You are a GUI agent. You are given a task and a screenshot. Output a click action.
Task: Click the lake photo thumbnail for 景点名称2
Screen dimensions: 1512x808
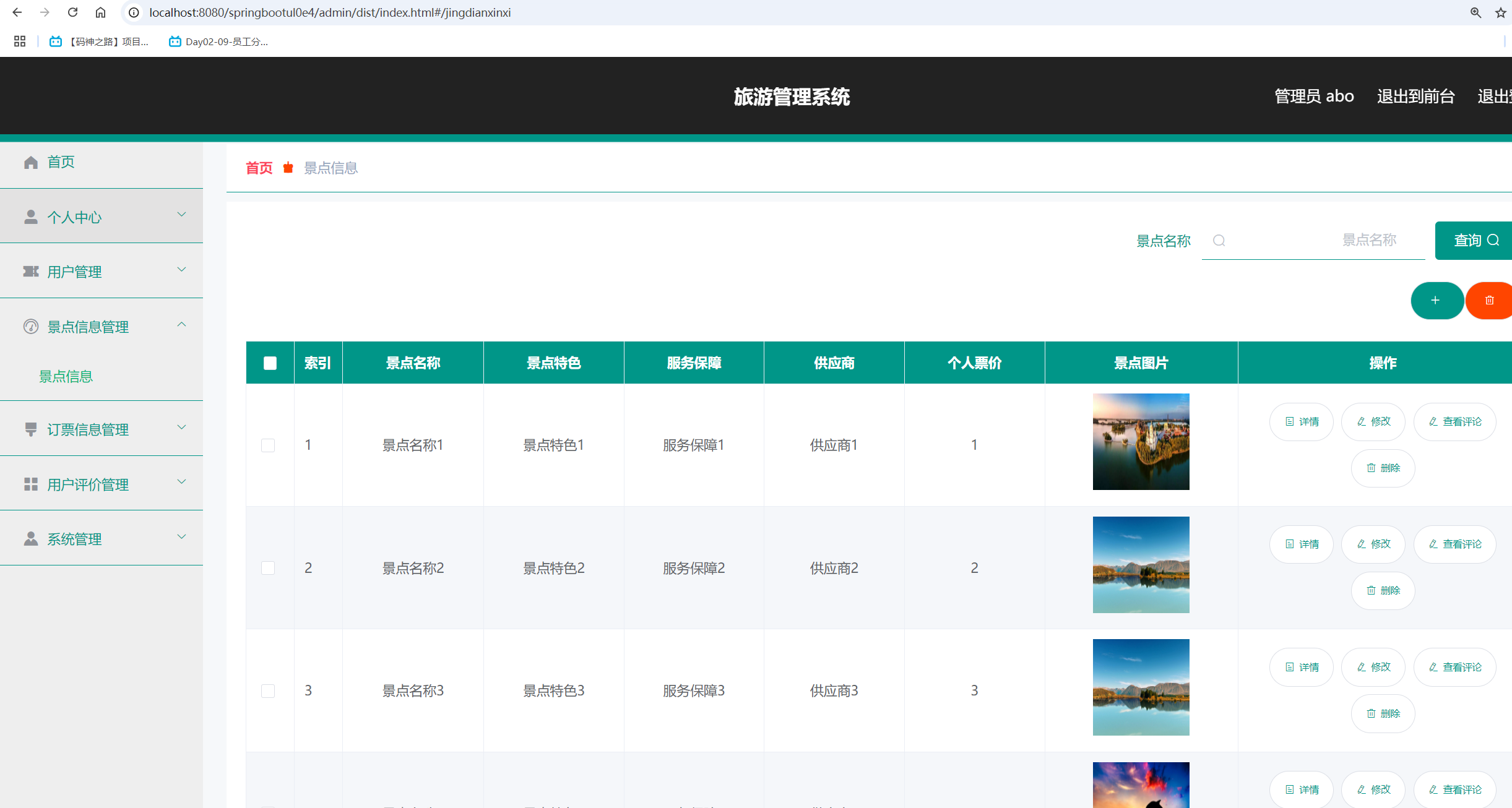tap(1141, 564)
